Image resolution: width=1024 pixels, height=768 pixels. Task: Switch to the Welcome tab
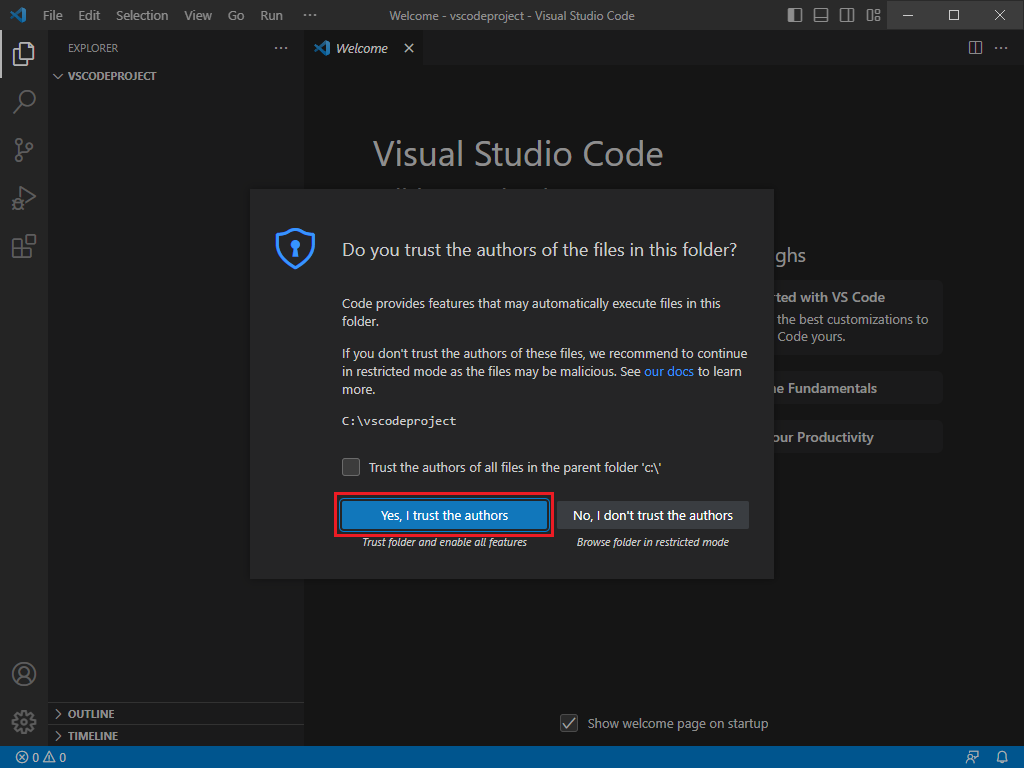[360, 47]
